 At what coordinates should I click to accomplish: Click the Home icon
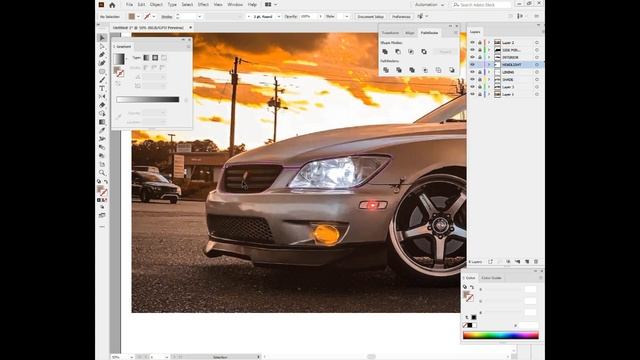[112, 5]
